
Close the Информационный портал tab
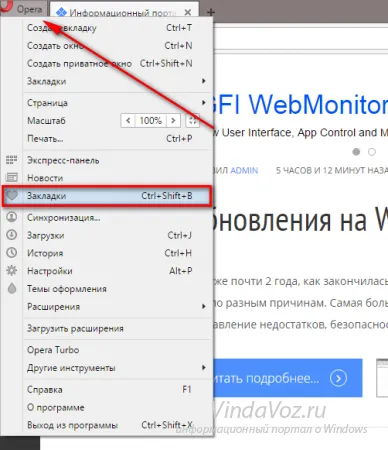[x=188, y=12]
